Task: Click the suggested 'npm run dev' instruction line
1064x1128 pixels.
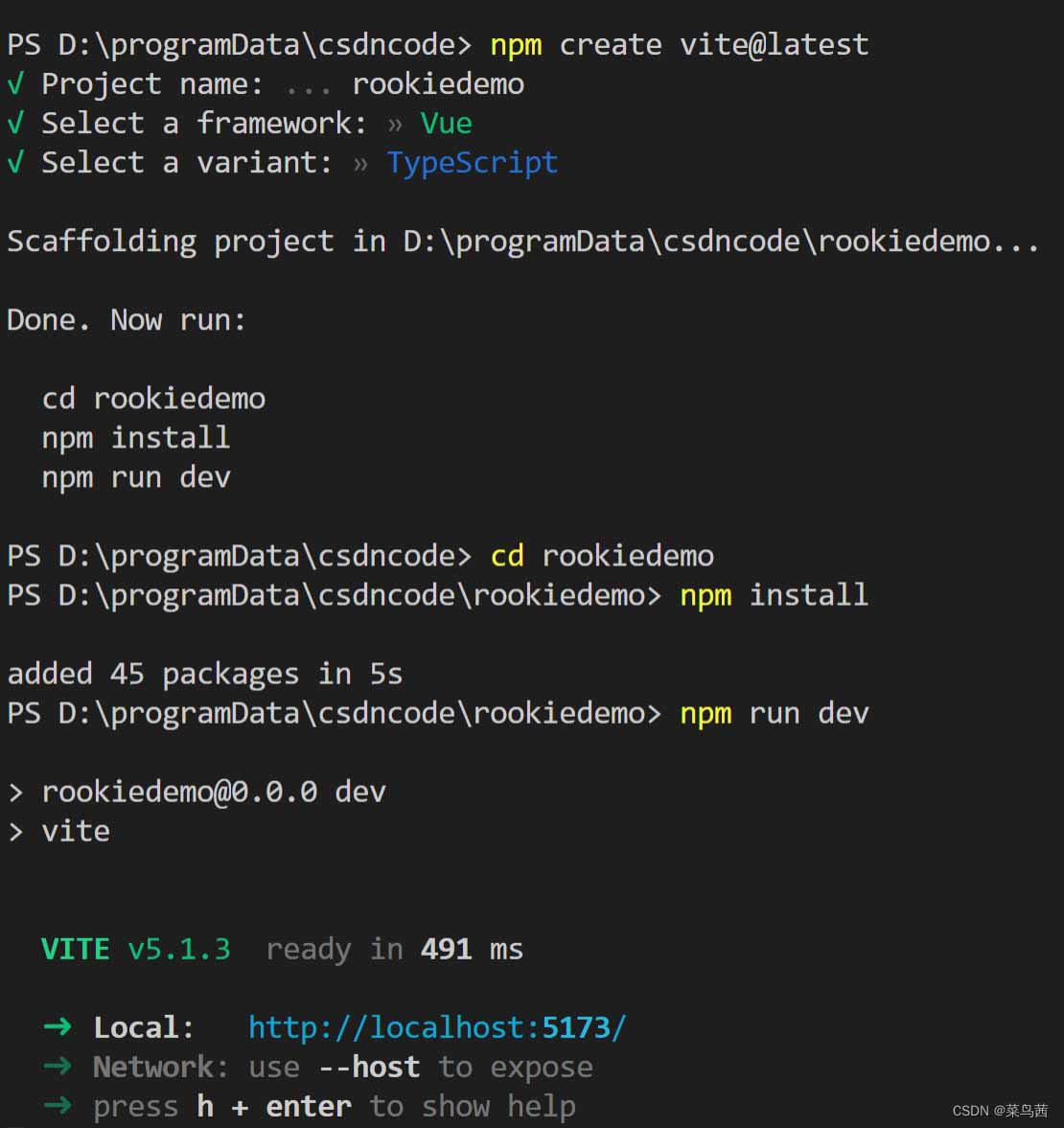Action: [x=136, y=477]
